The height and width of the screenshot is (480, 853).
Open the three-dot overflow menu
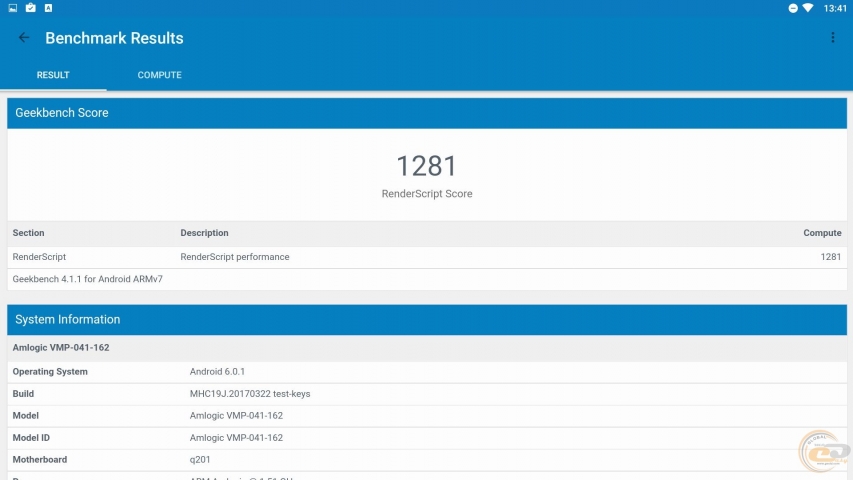coord(832,38)
